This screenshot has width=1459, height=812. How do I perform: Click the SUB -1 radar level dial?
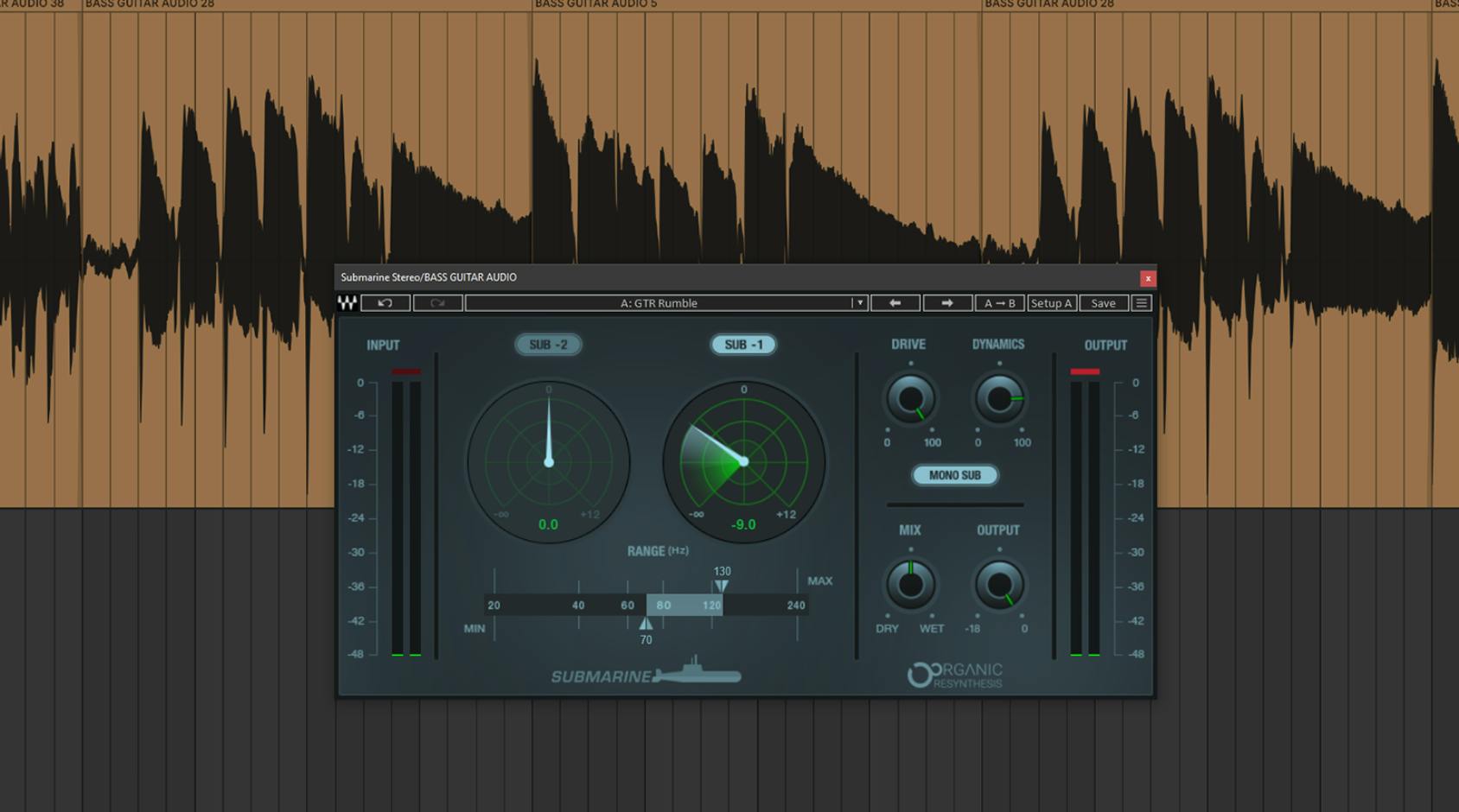[744, 462]
